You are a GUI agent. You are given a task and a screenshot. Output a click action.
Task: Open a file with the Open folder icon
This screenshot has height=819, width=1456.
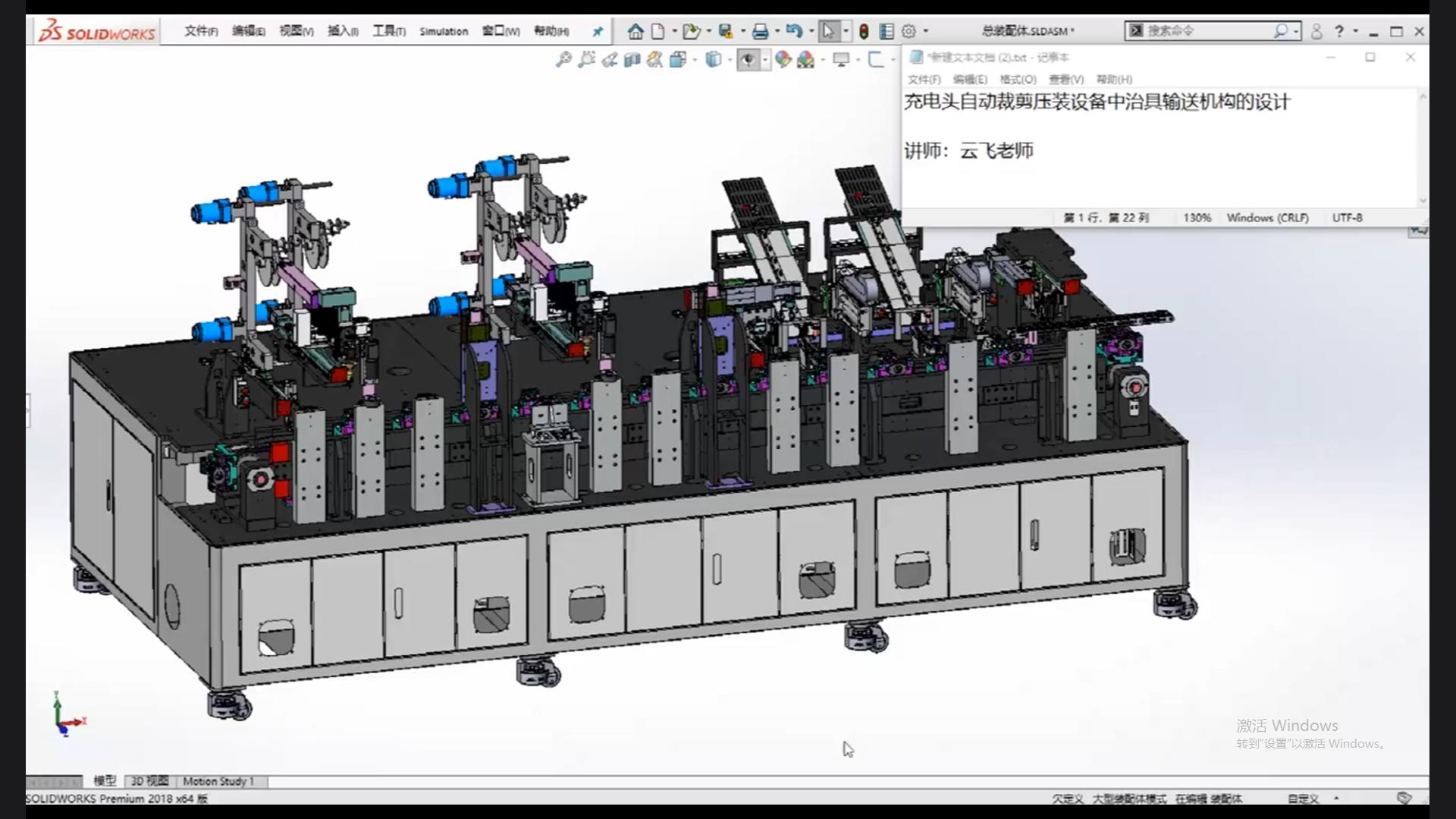pos(690,31)
